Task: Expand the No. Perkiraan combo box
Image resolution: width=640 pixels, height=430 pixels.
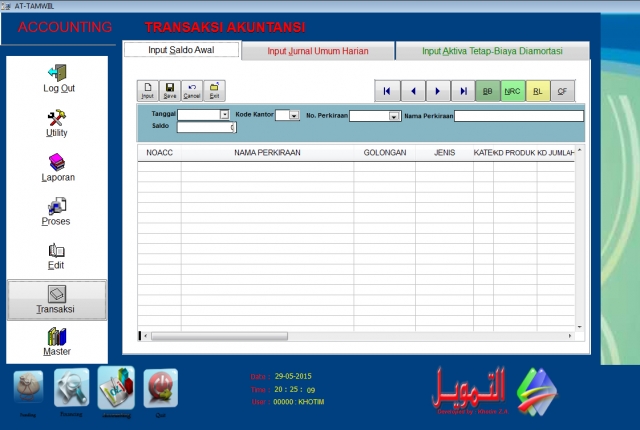Action: pyautogui.click(x=395, y=116)
